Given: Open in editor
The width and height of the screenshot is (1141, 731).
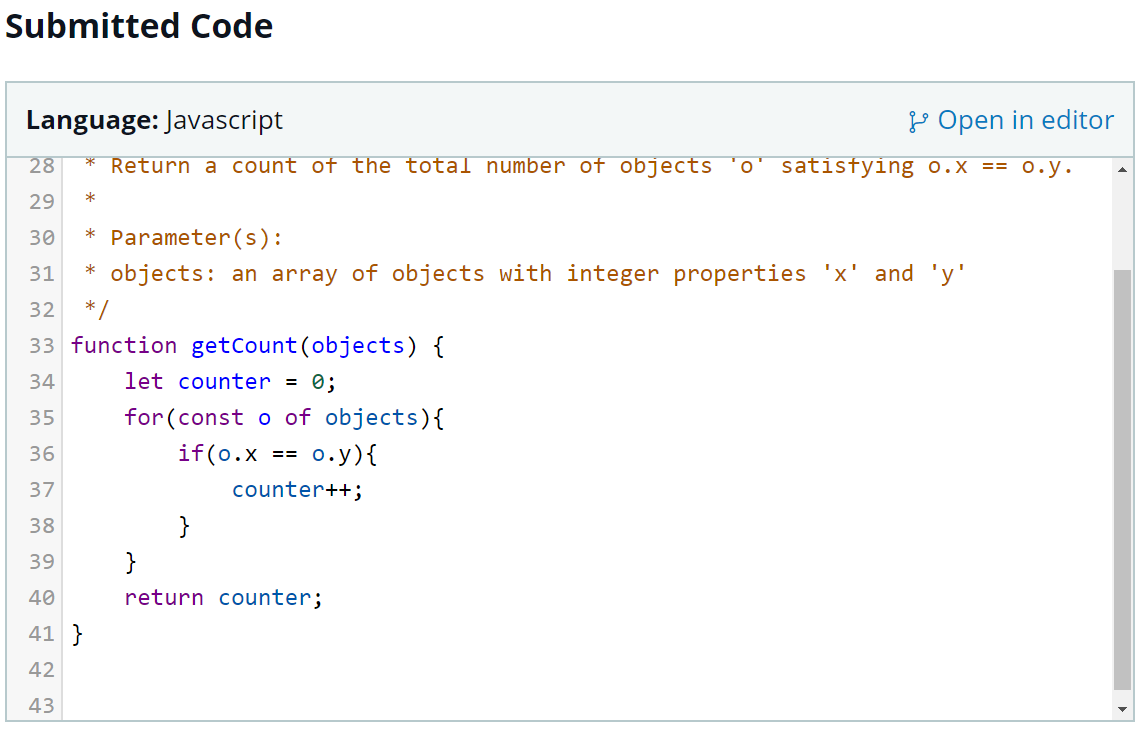Looking at the screenshot, I should (x=1025, y=120).
